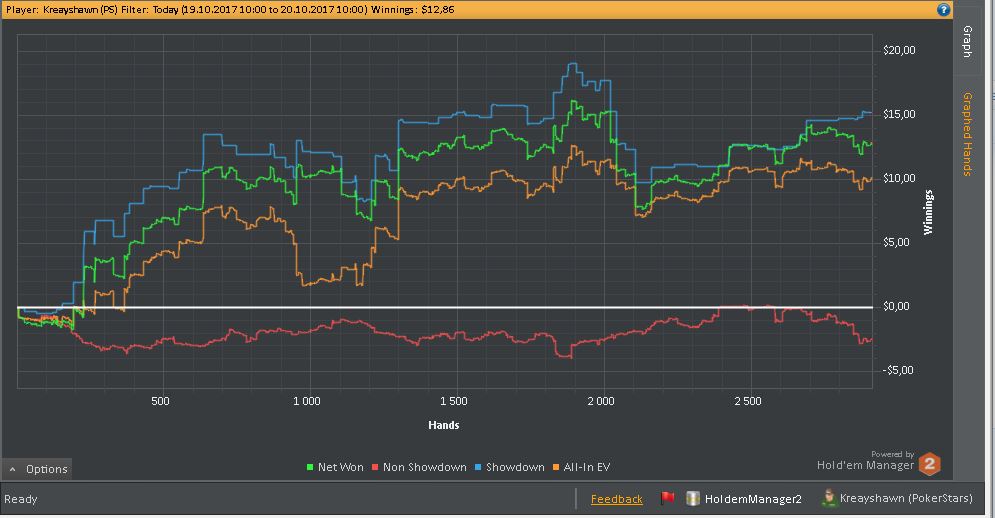Click the Winnings axis title
Viewport: 995px width, 518px height.
click(928, 212)
